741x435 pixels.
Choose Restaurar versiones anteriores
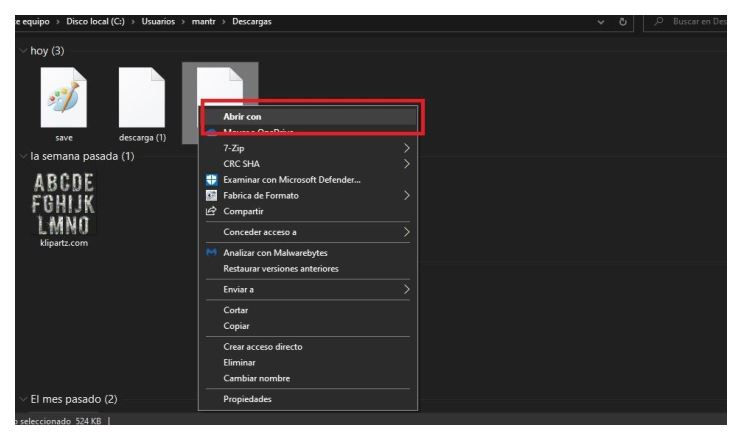coord(308,269)
